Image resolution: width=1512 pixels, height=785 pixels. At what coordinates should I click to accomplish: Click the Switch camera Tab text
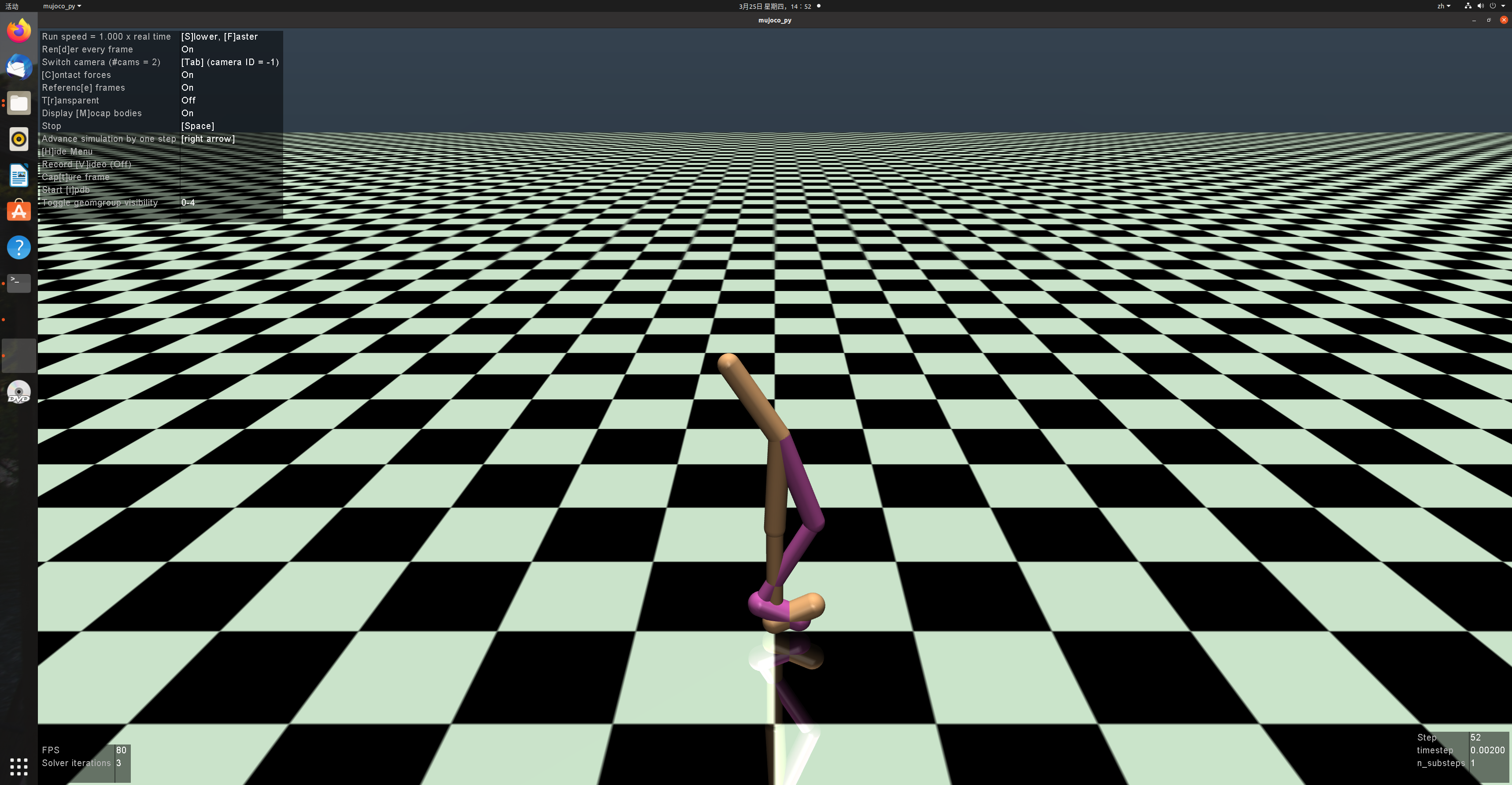pos(230,62)
